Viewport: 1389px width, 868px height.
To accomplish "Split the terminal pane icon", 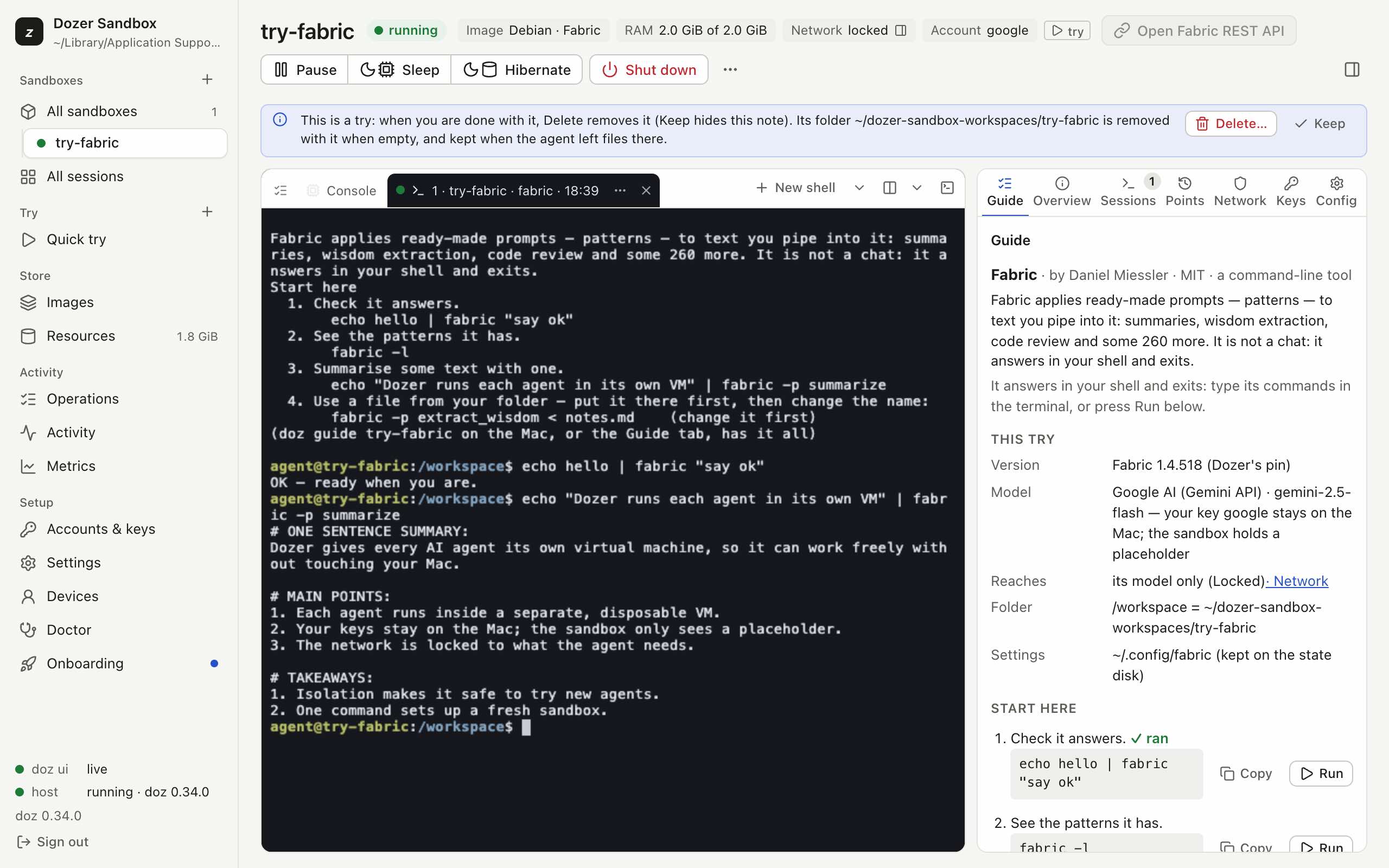I will coord(890,188).
